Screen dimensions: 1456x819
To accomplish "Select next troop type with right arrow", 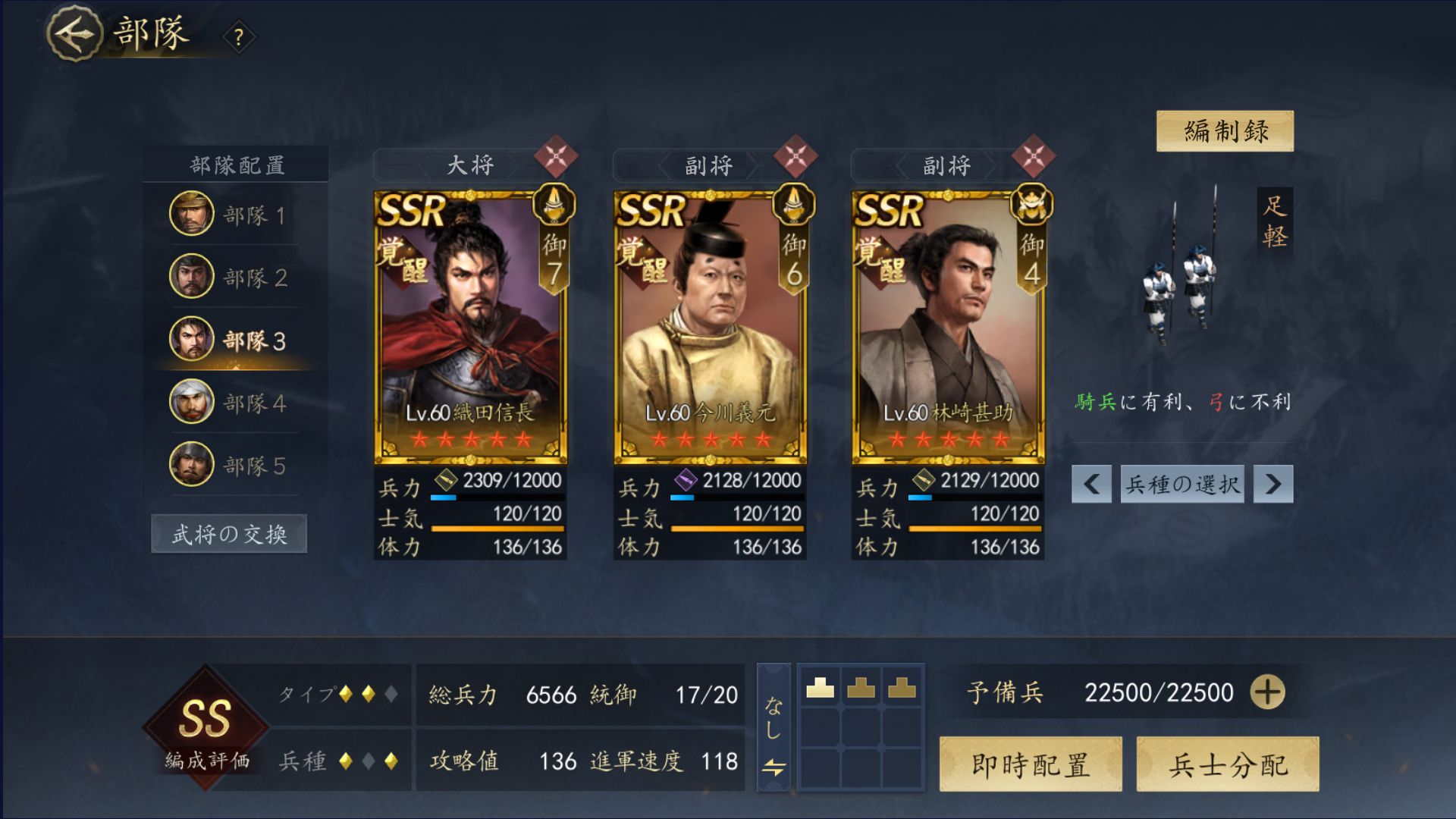I will pos(1273,484).
